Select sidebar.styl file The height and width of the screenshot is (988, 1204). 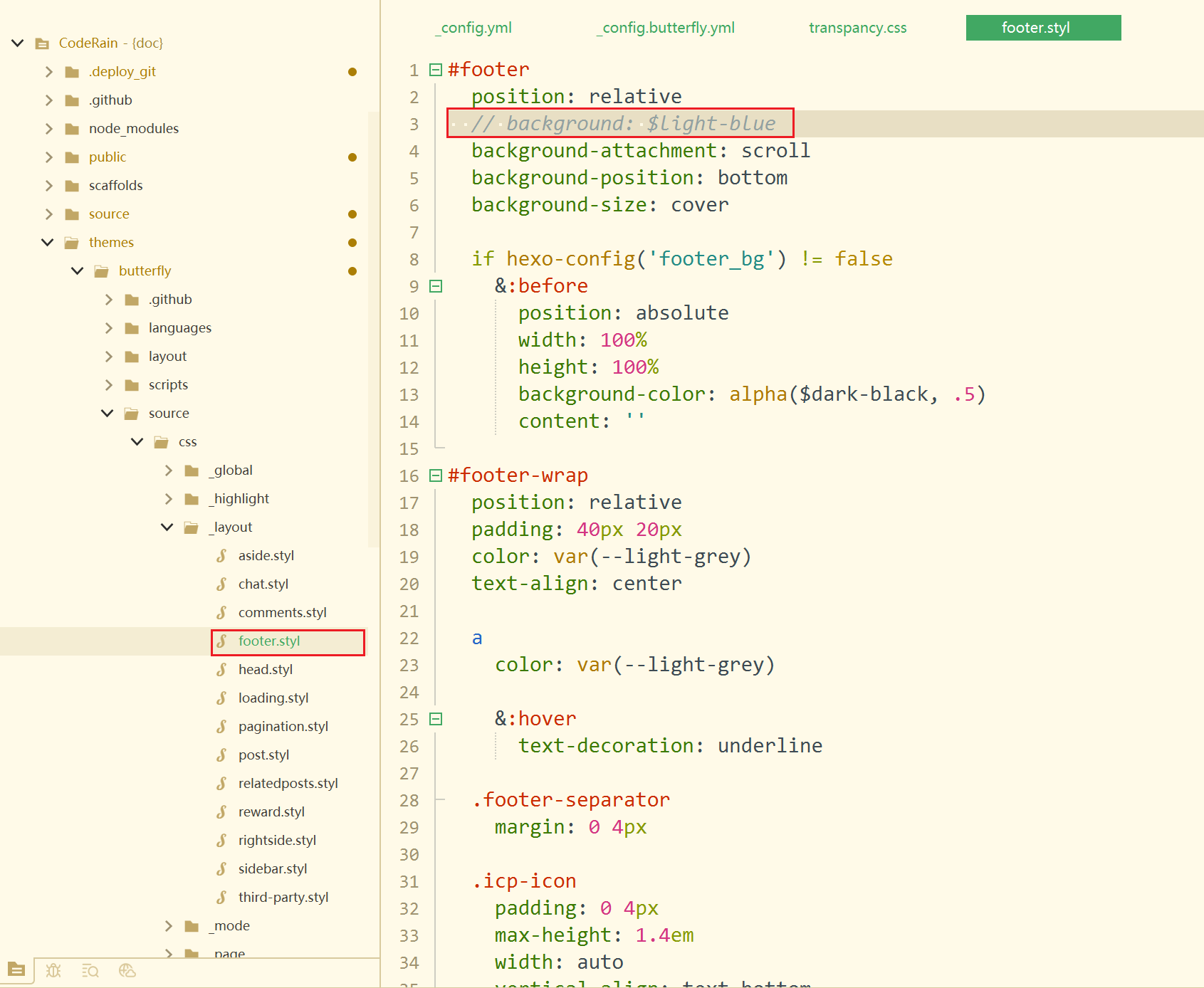pos(272,869)
